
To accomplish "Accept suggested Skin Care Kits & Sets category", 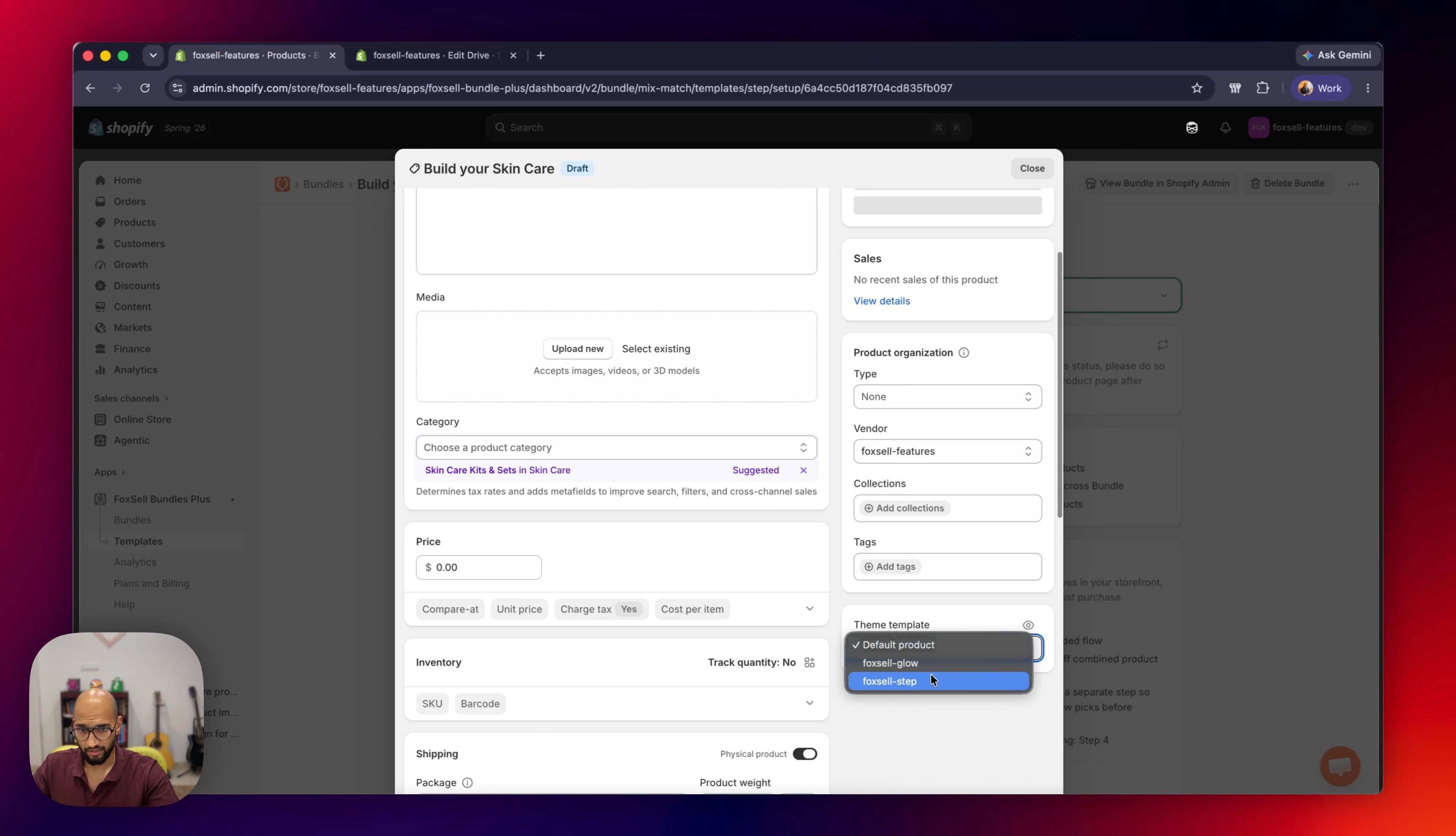I will point(498,470).
